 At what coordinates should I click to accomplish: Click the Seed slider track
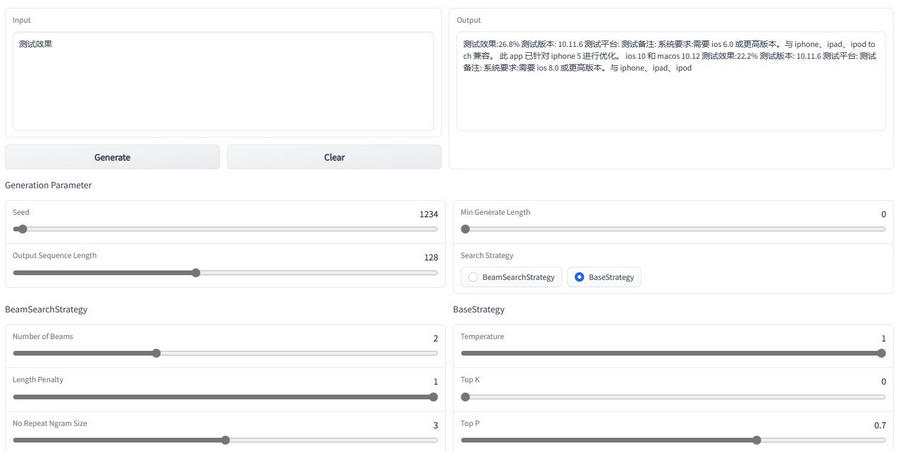pyautogui.click(x=225, y=229)
